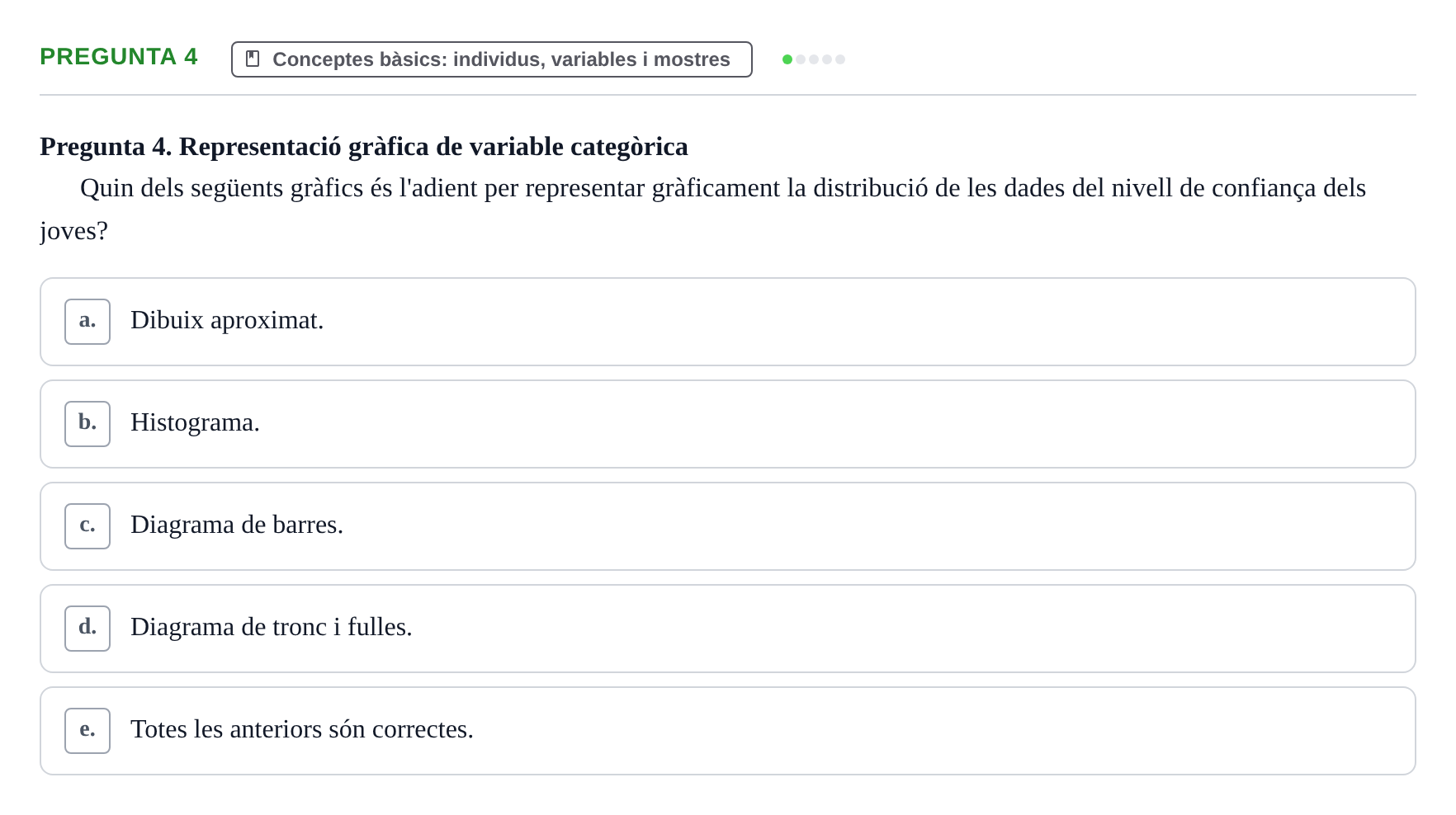Click the PREGUNTA 4 heading
This screenshot has height=815, width=1456.
click(119, 57)
